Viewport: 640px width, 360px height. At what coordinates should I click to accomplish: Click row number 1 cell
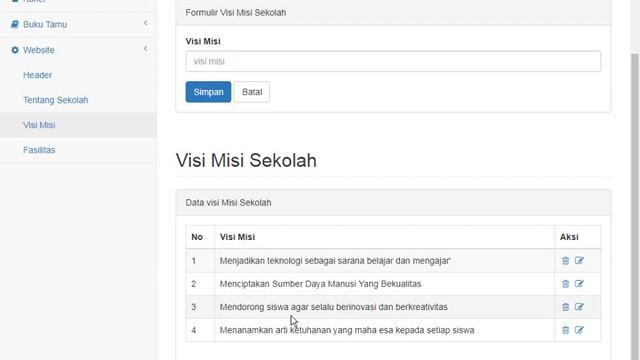(200, 260)
